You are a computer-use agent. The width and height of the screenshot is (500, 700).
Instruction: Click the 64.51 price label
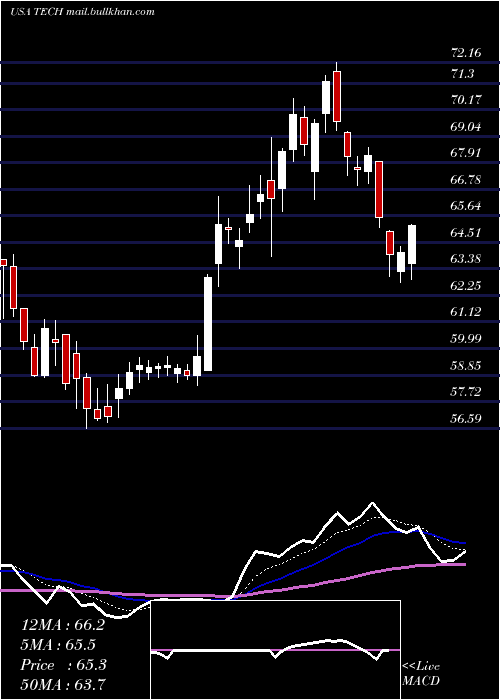(x=466, y=233)
